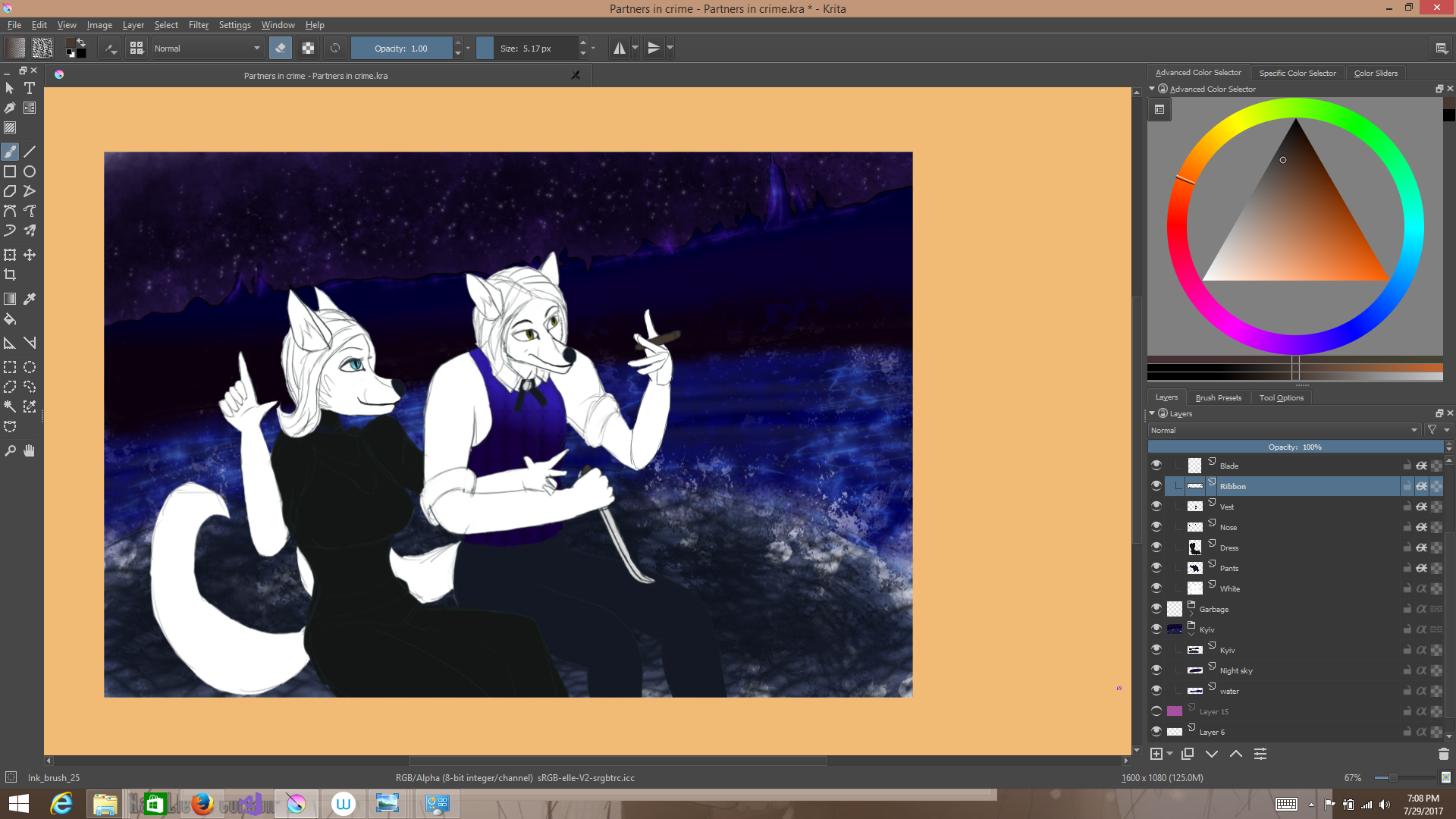This screenshot has height=819, width=1456.
Task: Switch to Specific Color Selector tab
Action: 1297,73
